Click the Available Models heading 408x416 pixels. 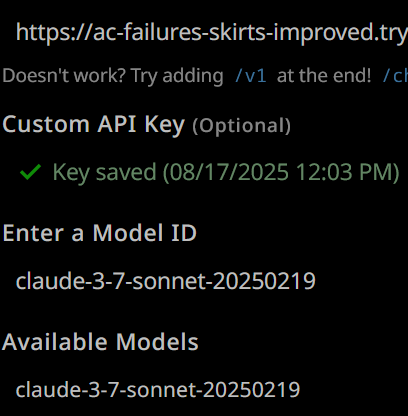point(100,342)
